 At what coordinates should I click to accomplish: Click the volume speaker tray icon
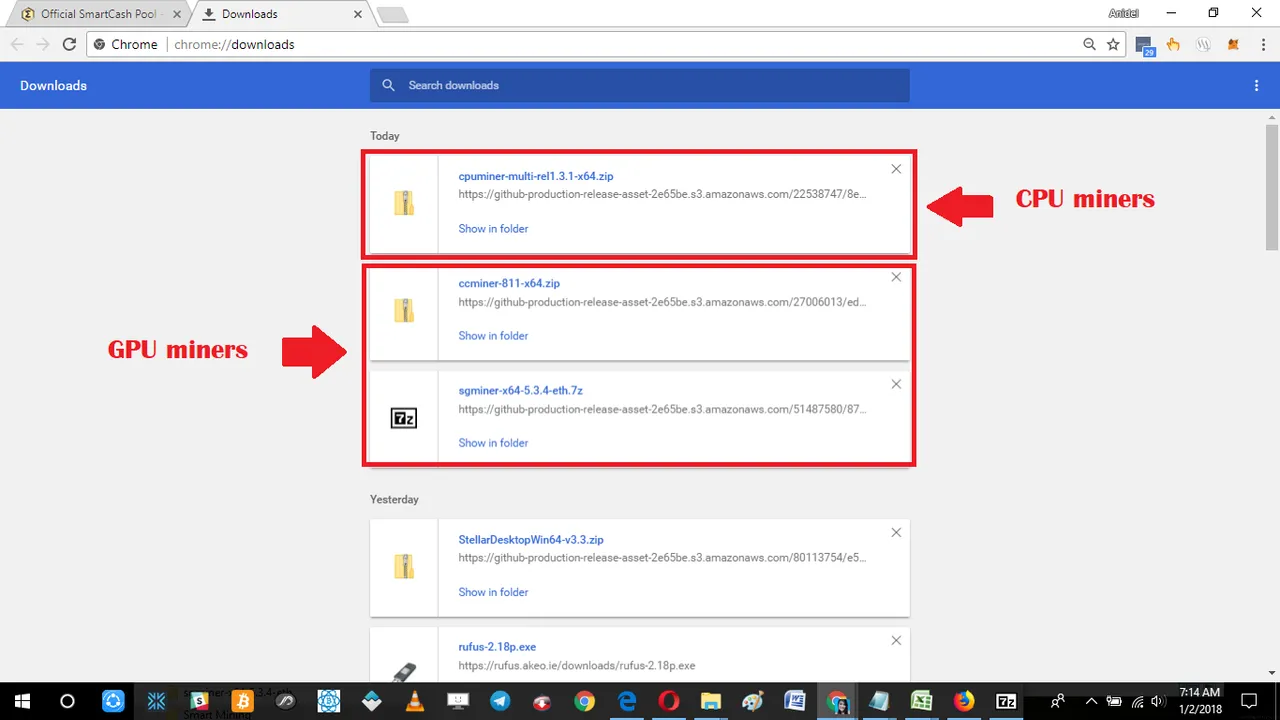point(1158,701)
